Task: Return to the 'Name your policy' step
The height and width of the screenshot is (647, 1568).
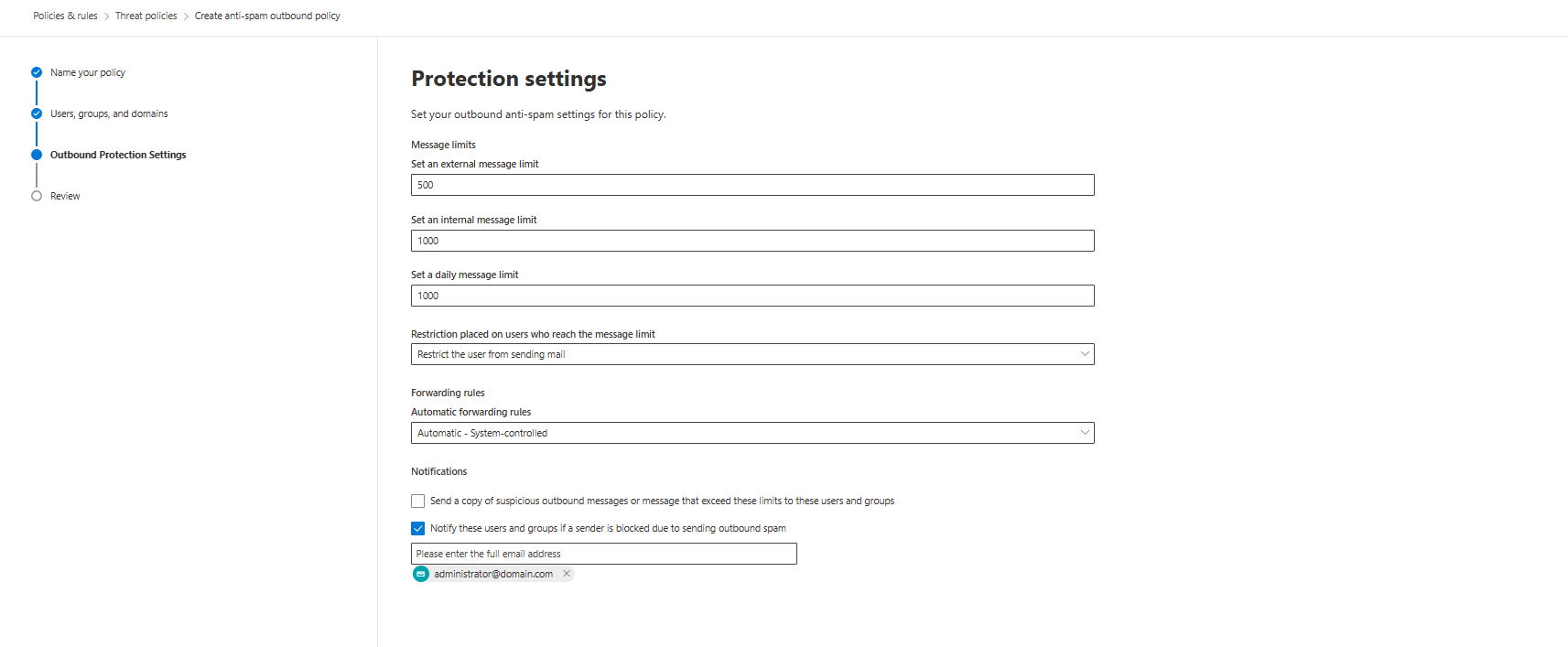Action: click(88, 72)
